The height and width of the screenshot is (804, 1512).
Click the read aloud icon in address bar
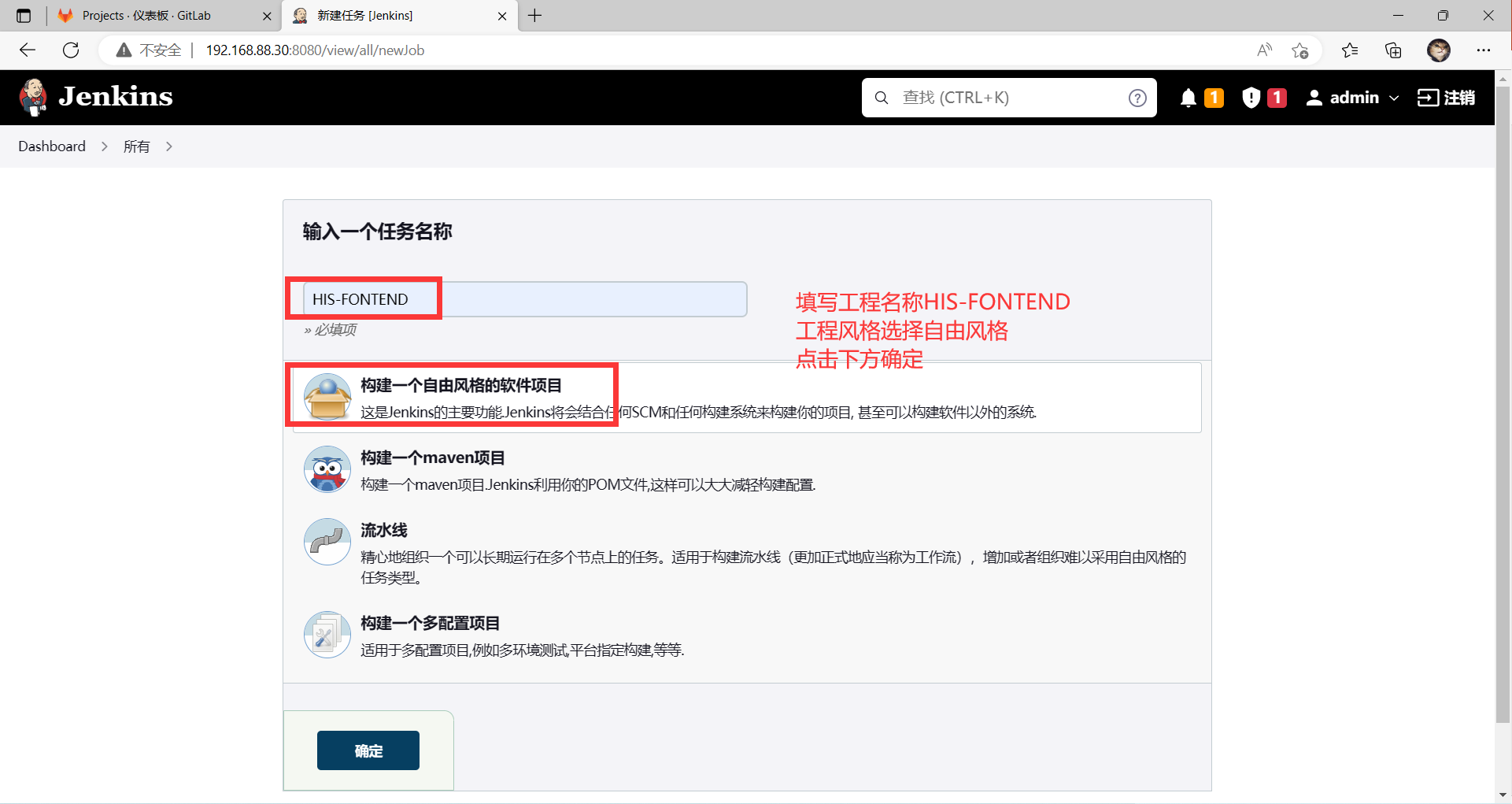1264,50
